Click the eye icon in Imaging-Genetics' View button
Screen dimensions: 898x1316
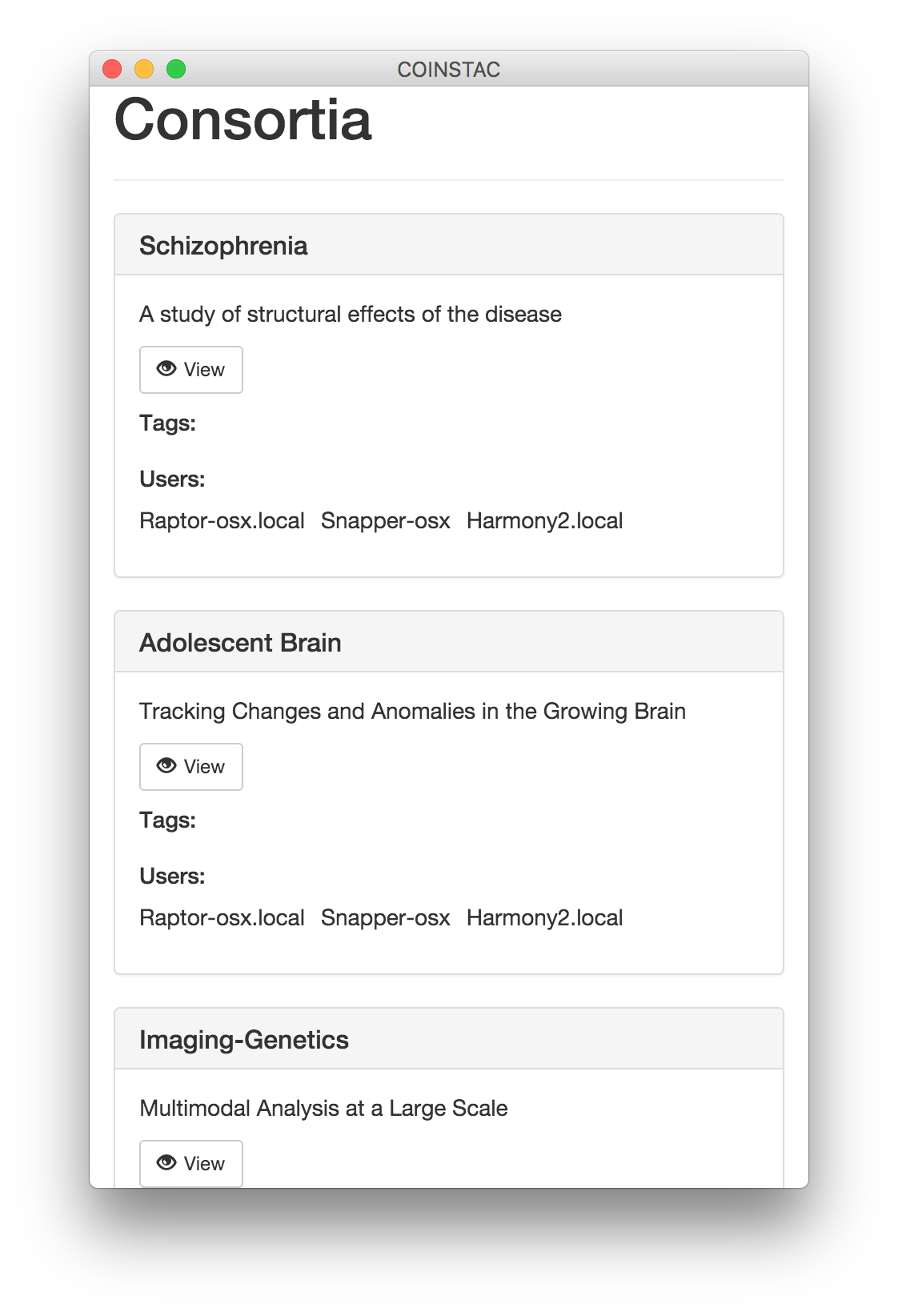tap(166, 1163)
